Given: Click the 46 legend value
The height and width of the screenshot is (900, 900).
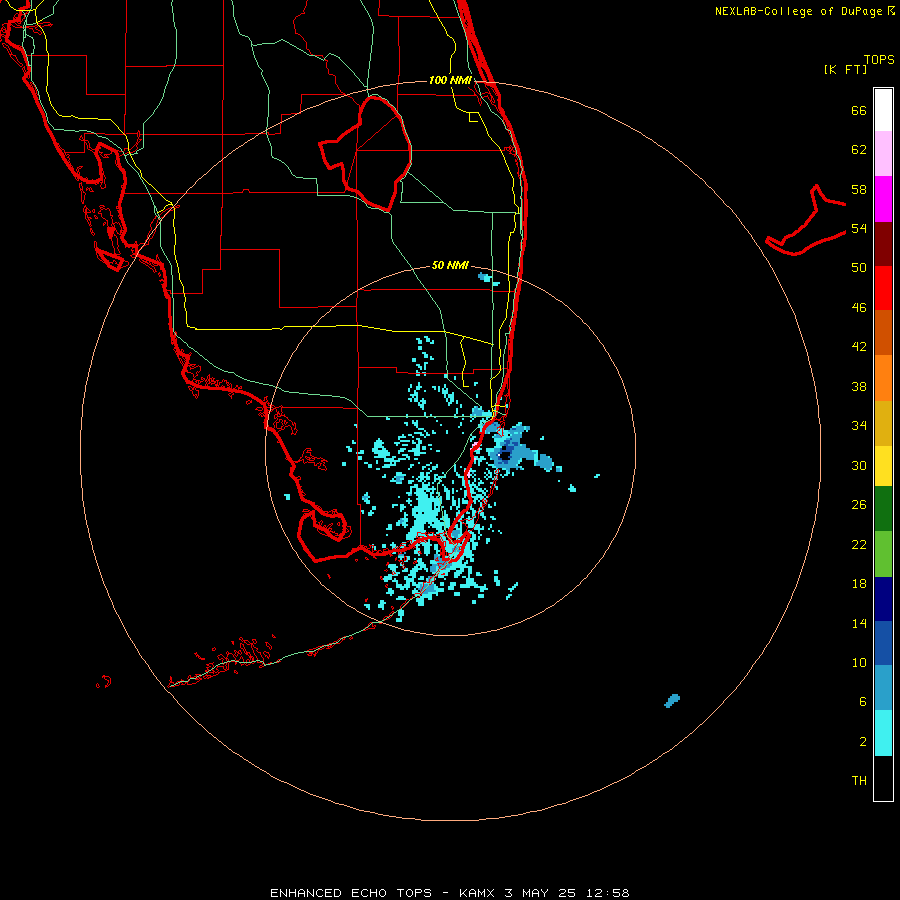Looking at the screenshot, I should [859, 308].
